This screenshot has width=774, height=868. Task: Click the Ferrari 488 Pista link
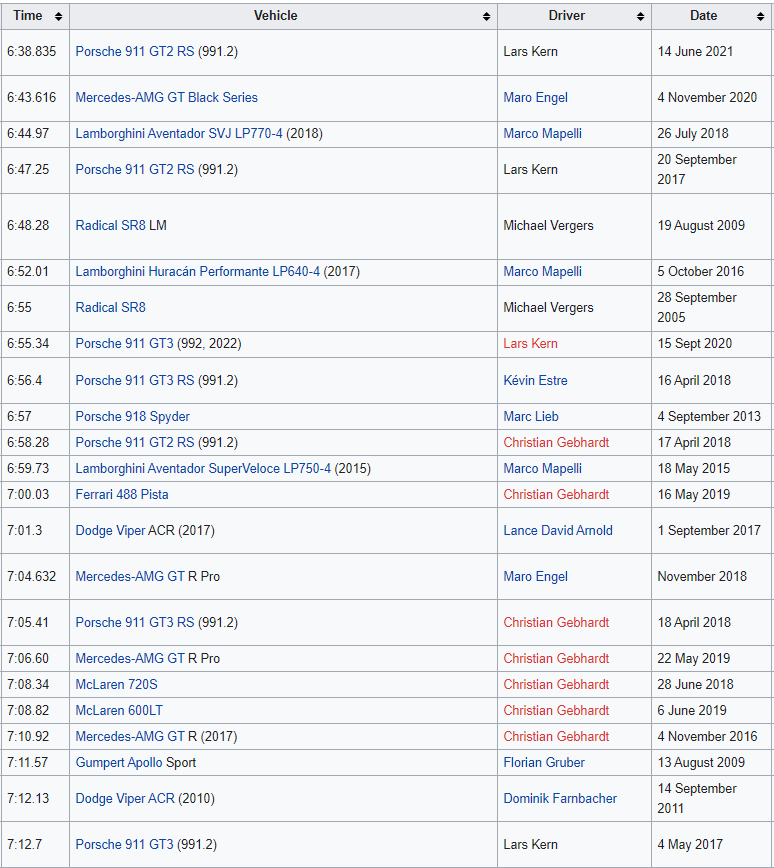click(x=122, y=494)
